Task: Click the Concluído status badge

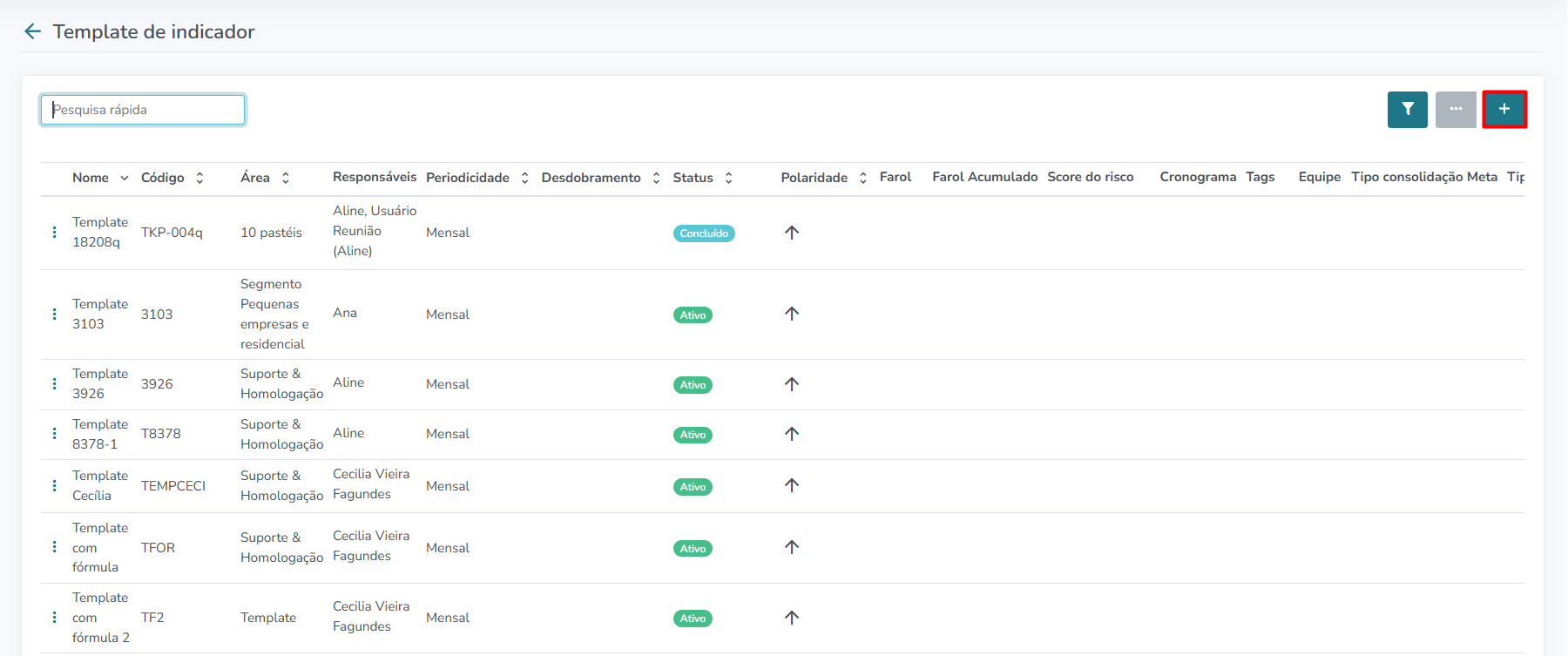Action: click(704, 233)
